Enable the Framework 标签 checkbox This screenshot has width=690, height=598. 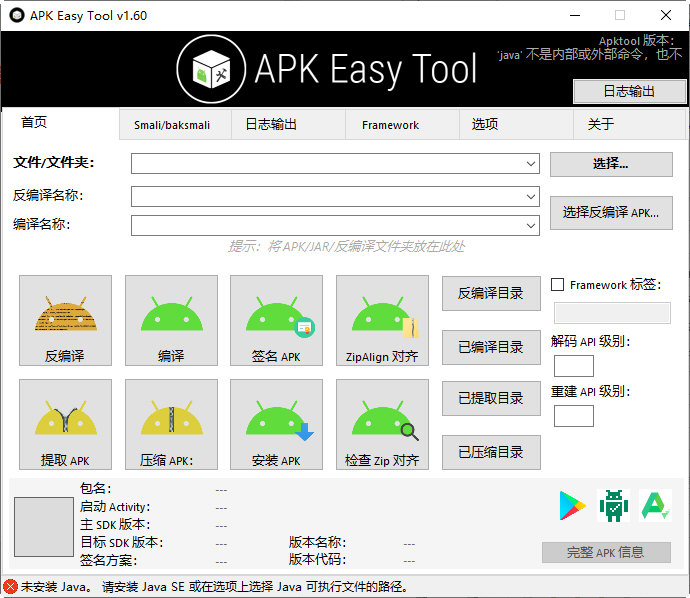558,285
